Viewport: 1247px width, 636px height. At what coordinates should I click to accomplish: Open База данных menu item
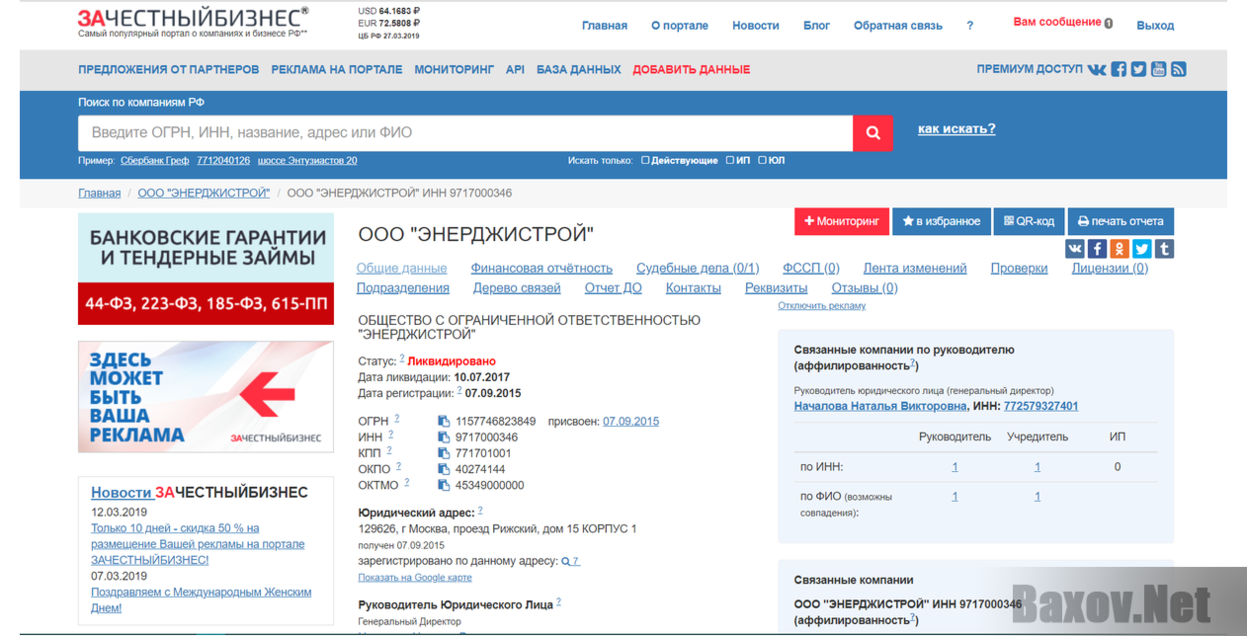point(579,70)
